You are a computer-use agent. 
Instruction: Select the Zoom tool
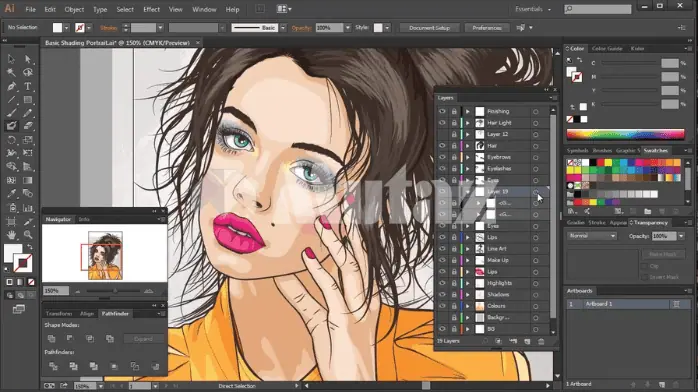point(28,234)
